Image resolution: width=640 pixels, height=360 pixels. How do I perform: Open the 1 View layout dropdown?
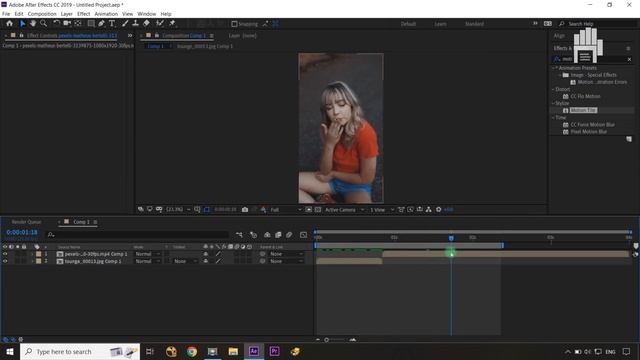point(382,209)
